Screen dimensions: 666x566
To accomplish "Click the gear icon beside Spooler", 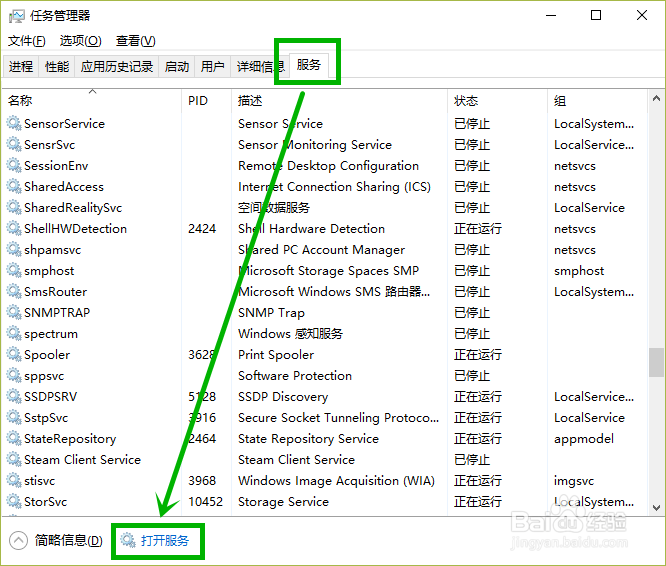I will (14, 355).
